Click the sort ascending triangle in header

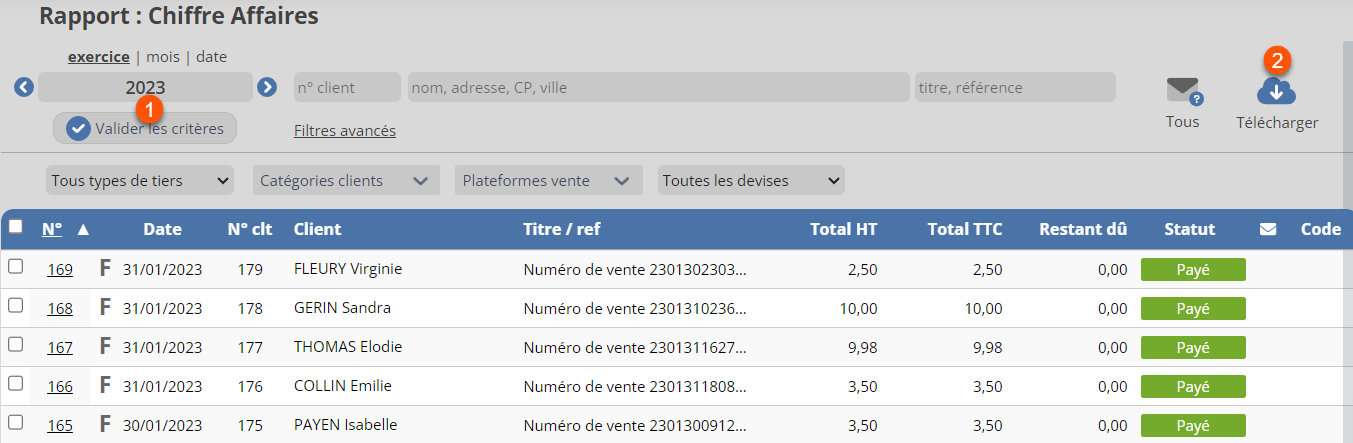click(x=83, y=229)
